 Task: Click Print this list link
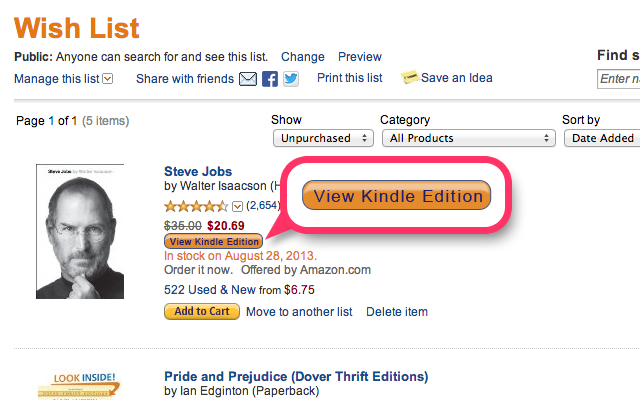(x=350, y=78)
